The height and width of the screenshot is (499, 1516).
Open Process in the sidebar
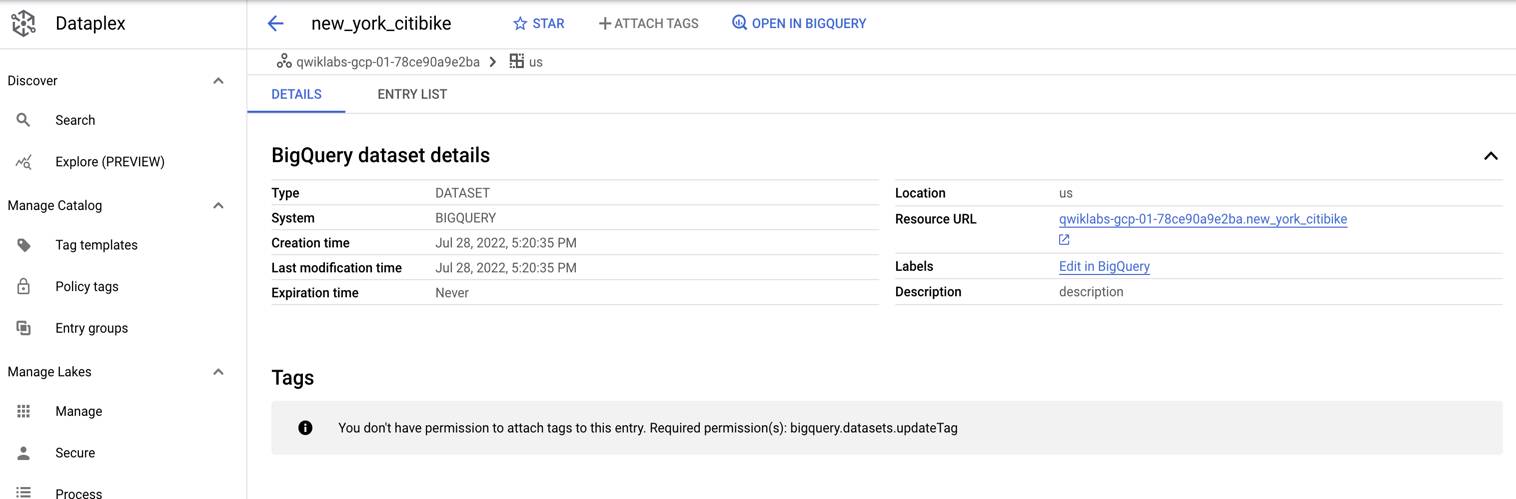[78, 492]
